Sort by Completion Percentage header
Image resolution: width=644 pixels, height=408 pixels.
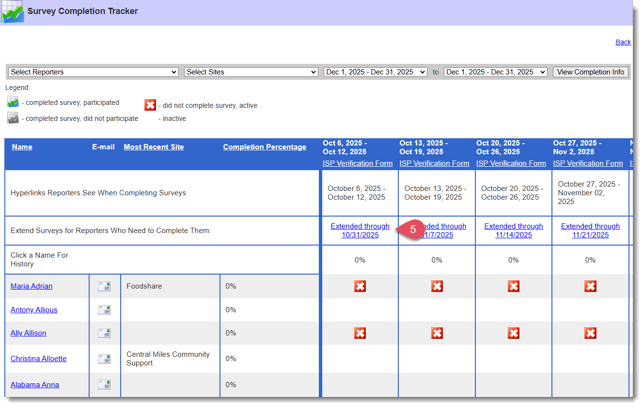pyautogui.click(x=264, y=147)
